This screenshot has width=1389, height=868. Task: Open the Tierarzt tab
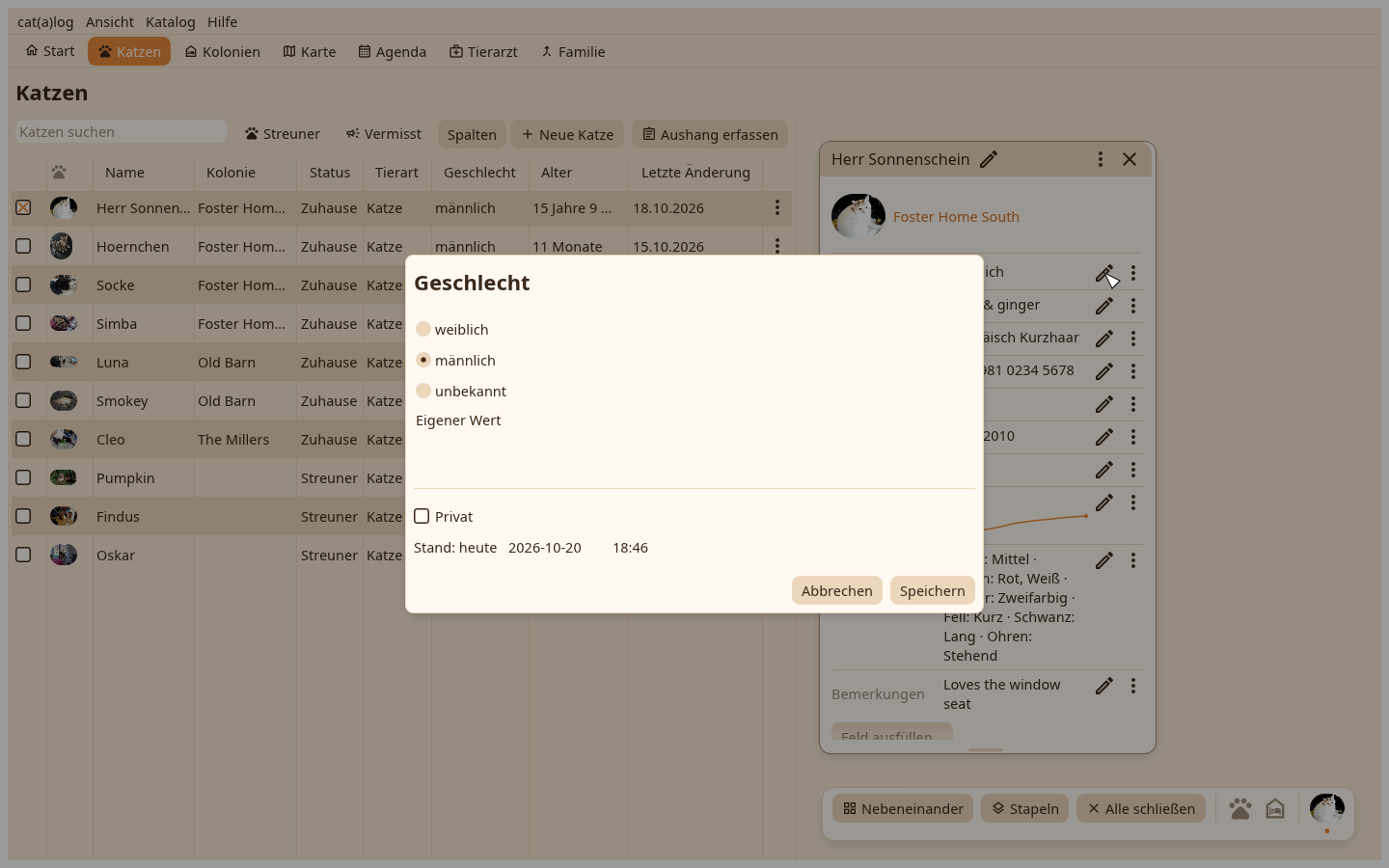coord(484,51)
